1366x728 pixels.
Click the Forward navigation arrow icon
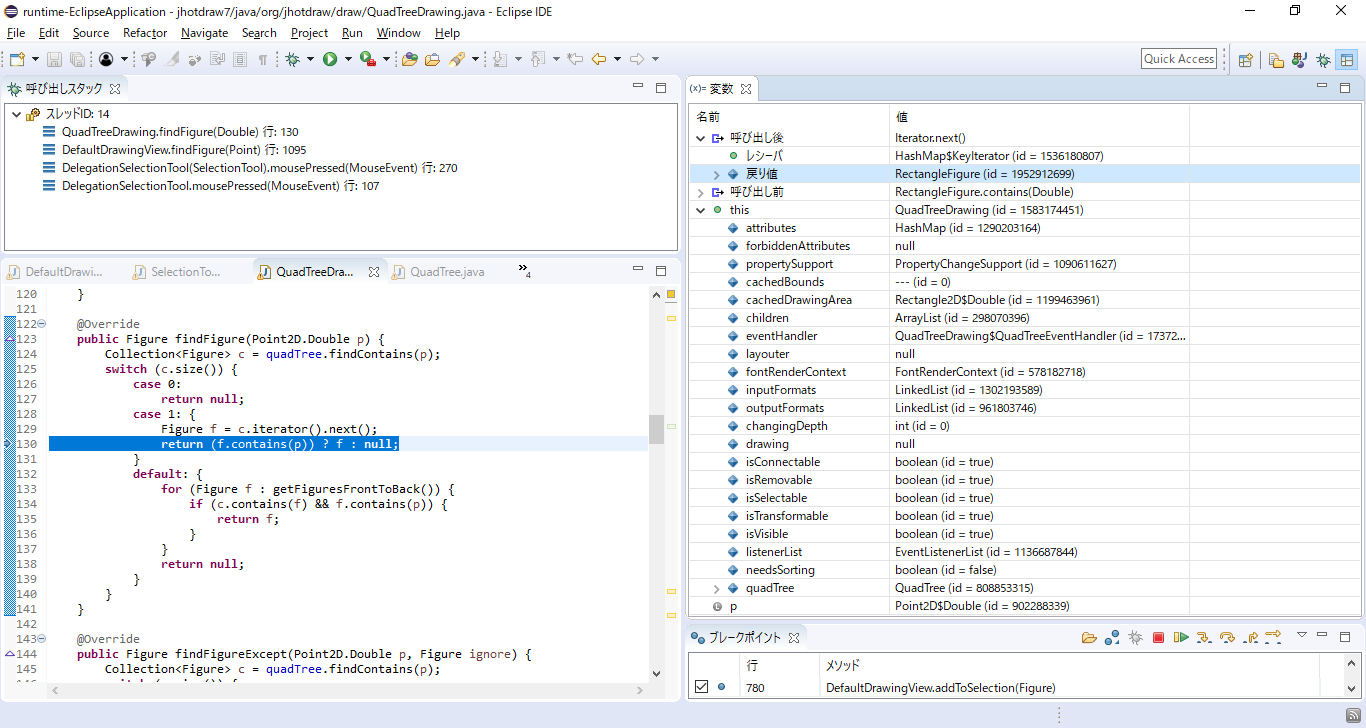[x=637, y=59]
